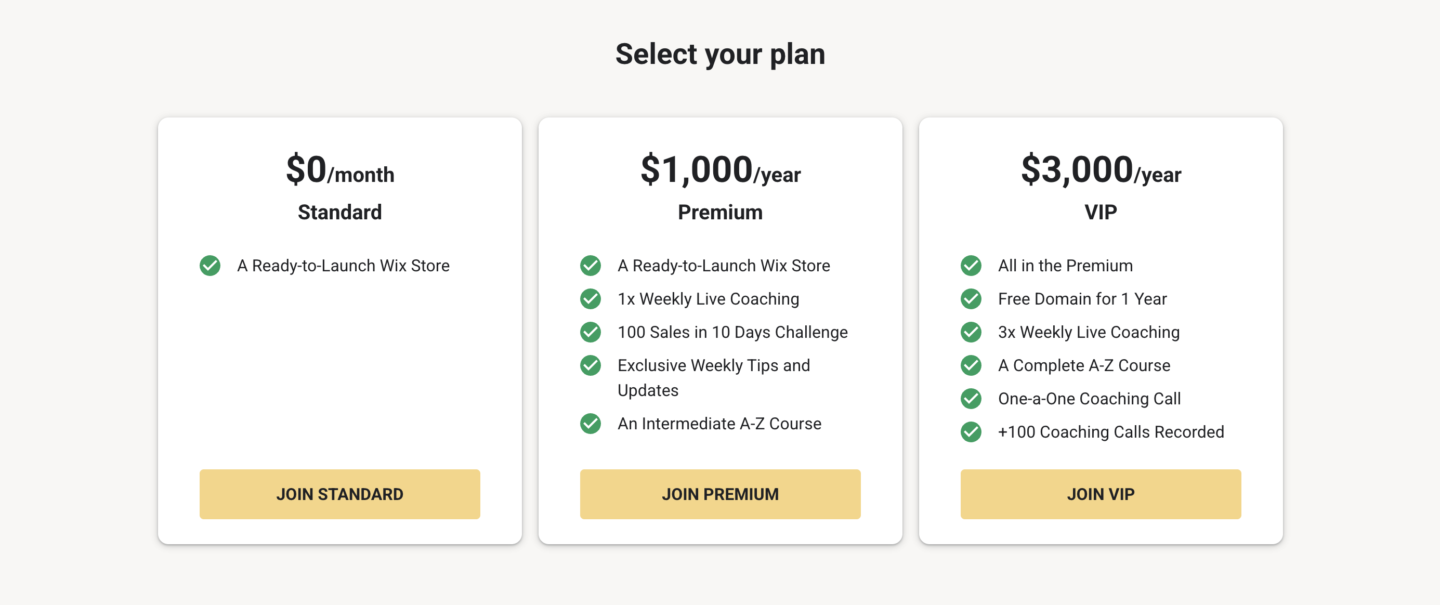Click the checkmark beside 3x Weekly Live Coaching
This screenshot has width=1440, height=605.
click(x=971, y=332)
